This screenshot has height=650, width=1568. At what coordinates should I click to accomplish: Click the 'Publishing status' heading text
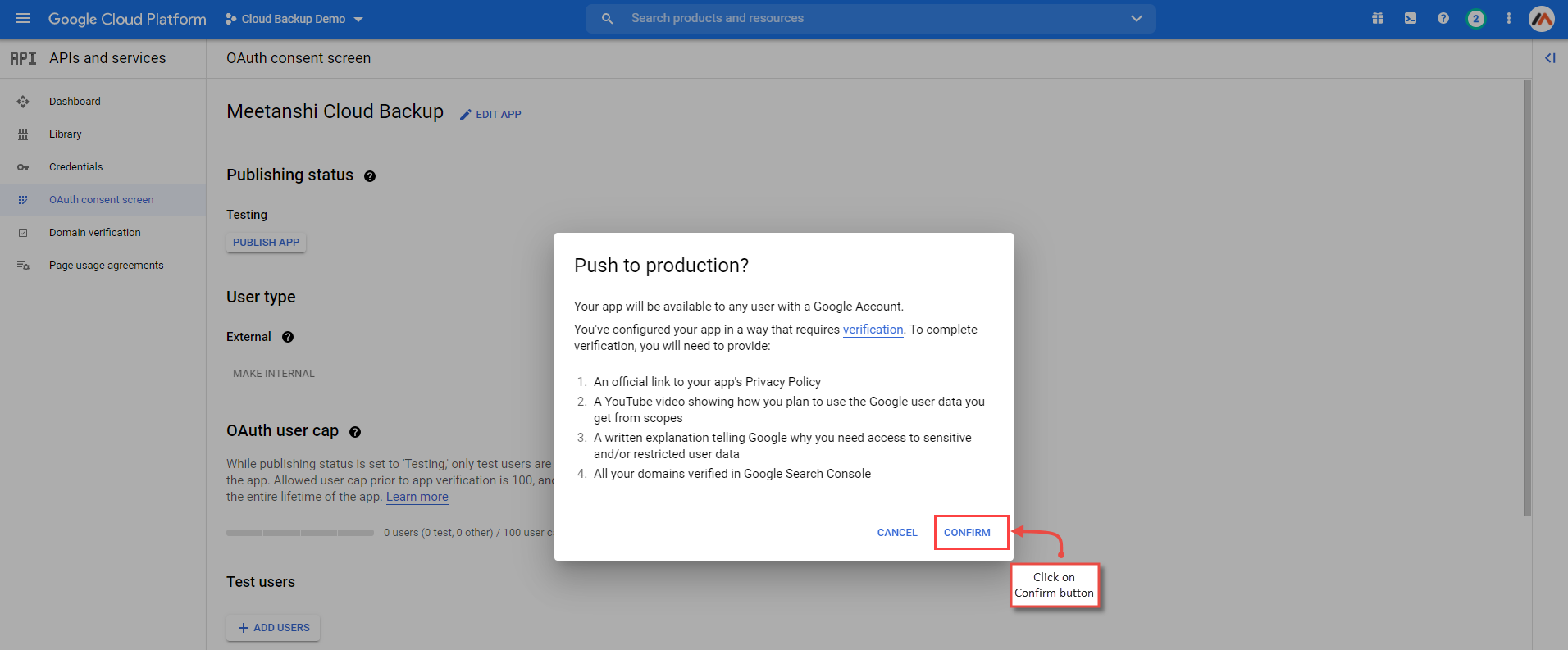[x=289, y=175]
